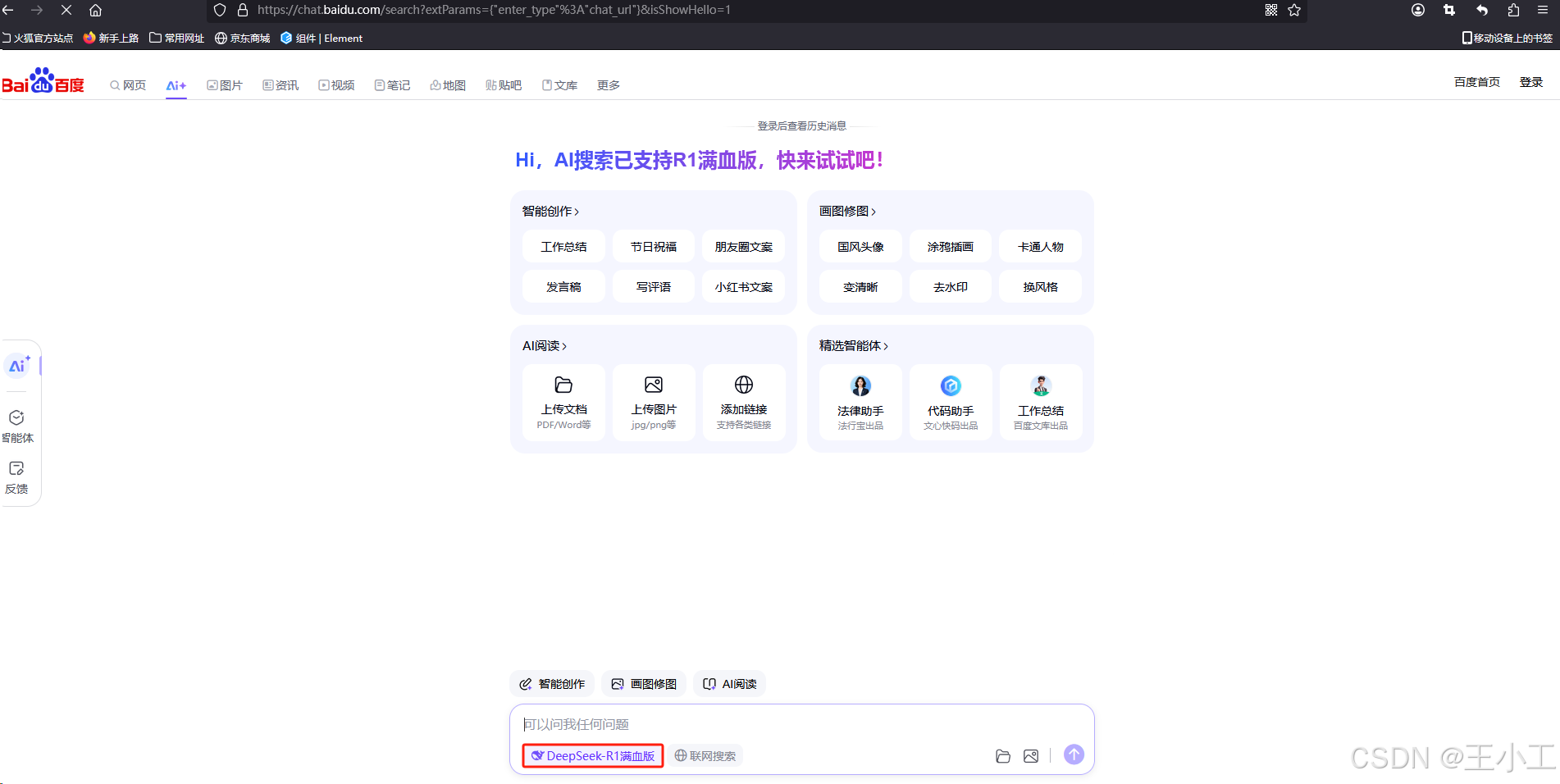The image size is (1560, 784).
Task: Open the 工作总结 agent by 百度文库
Action: point(1041,403)
